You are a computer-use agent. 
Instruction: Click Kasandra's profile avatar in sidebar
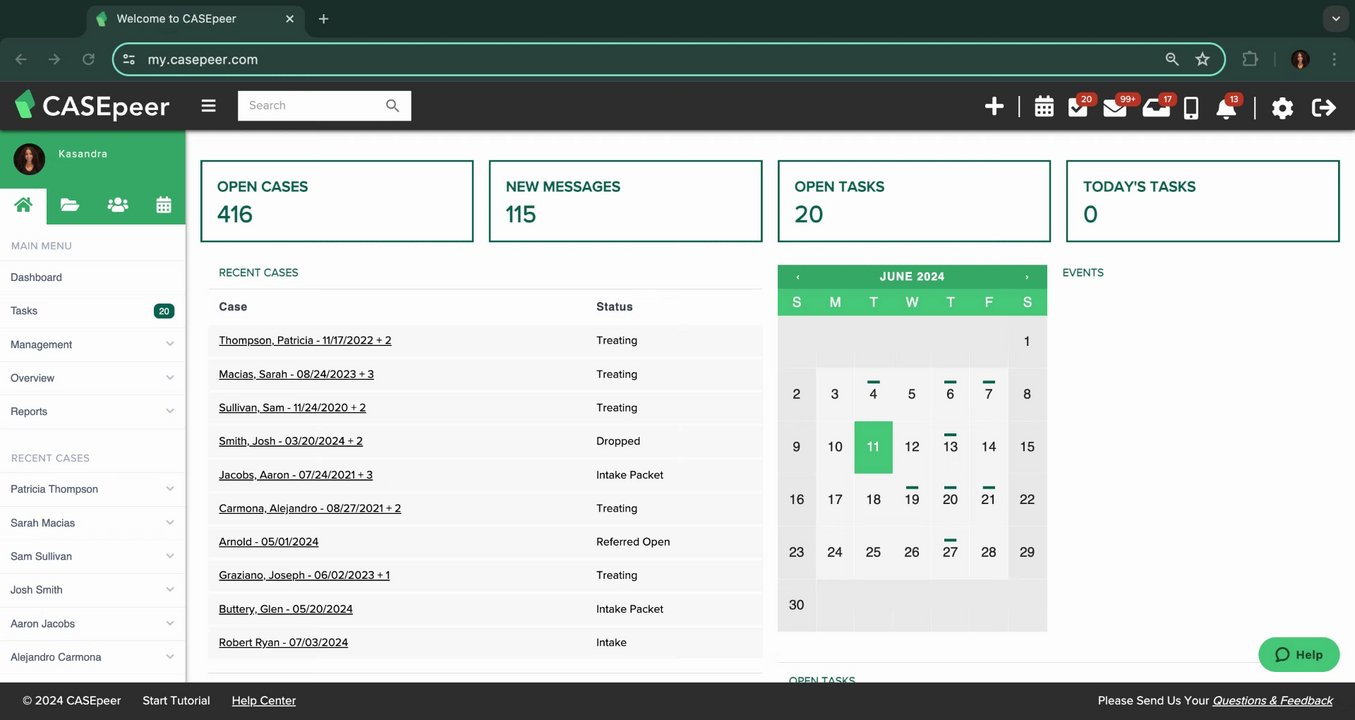pyautogui.click(x=29, y=159)
